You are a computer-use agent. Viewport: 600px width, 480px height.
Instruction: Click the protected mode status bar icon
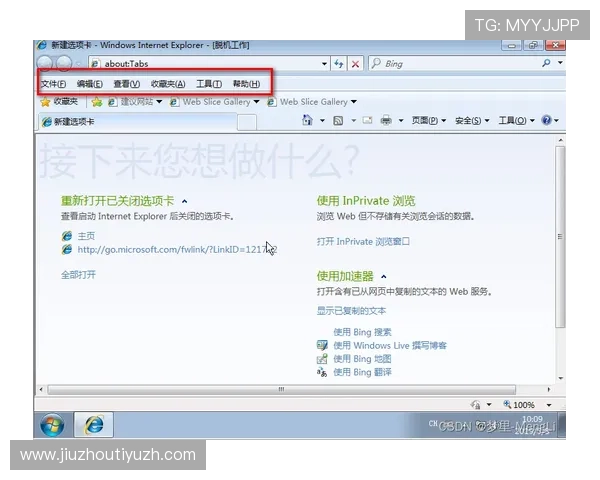pyautogui.click(x=476, y=405)
